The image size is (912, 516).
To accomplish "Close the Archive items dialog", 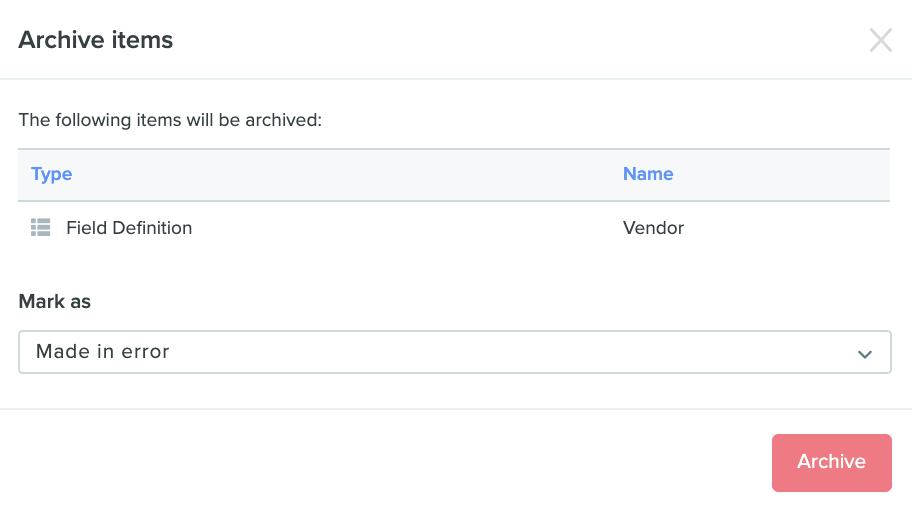I will tap(881, 40).
